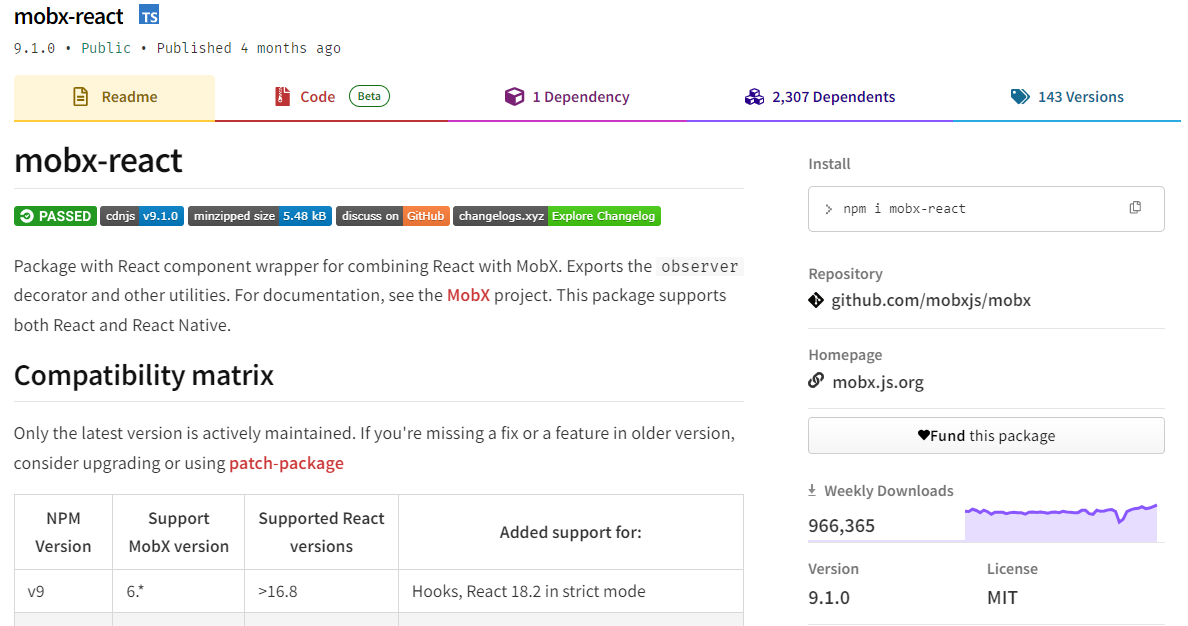The width and height of the screenshot is (1188, 626).
Task: Click the Versions tags icon
Action: [x=1020, y=96]
